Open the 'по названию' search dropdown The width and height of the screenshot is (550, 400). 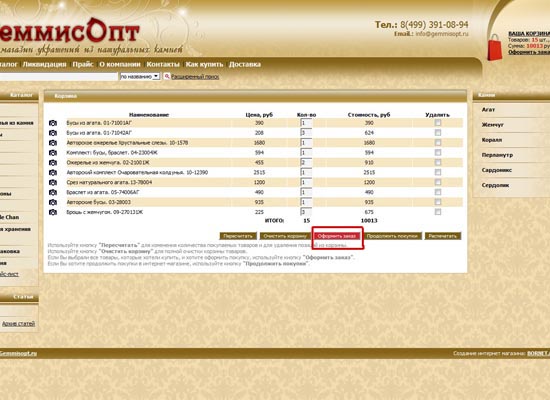pos(140,76)
